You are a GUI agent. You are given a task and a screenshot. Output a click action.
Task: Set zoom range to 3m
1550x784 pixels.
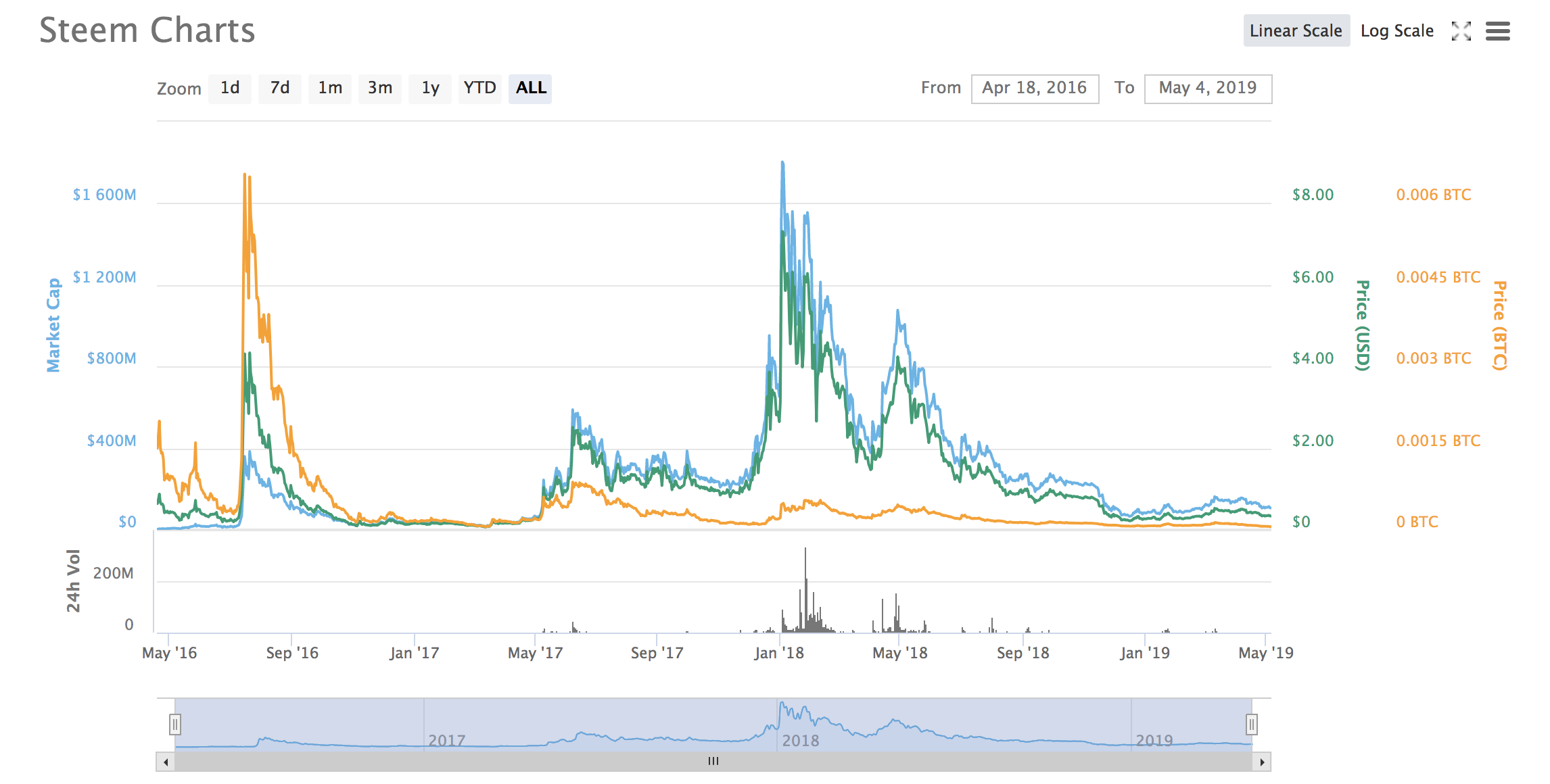coord(380,88)
